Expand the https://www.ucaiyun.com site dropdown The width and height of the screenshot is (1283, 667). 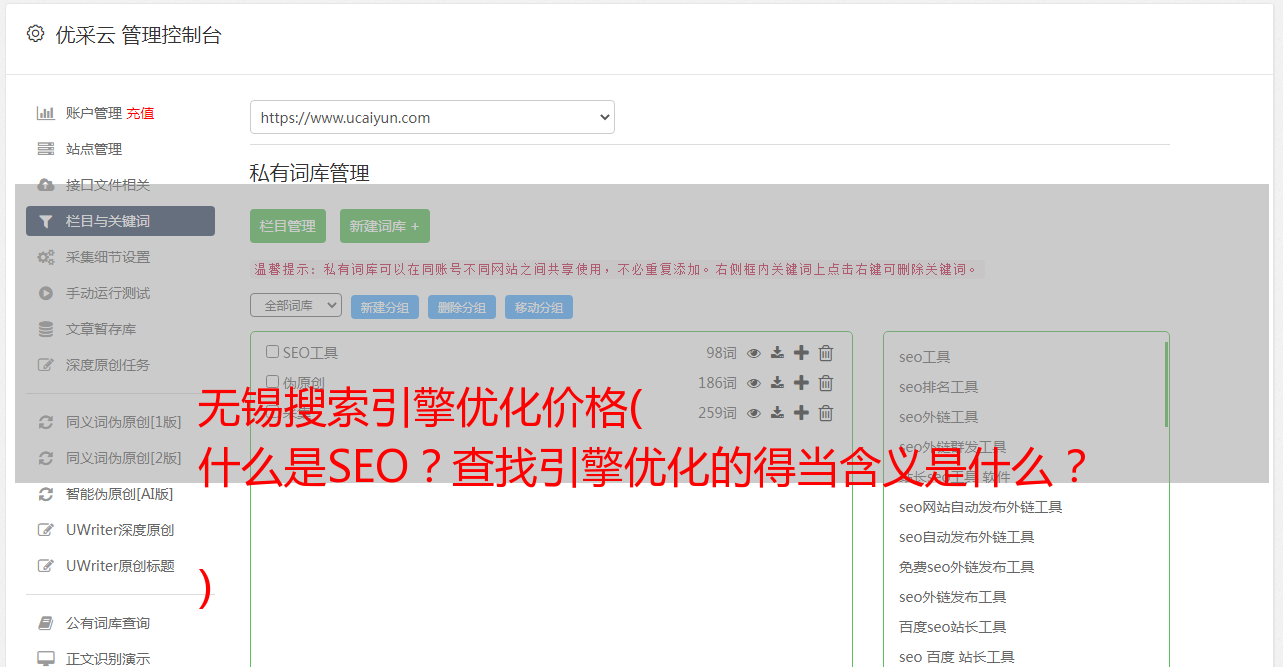click(432, 117)
